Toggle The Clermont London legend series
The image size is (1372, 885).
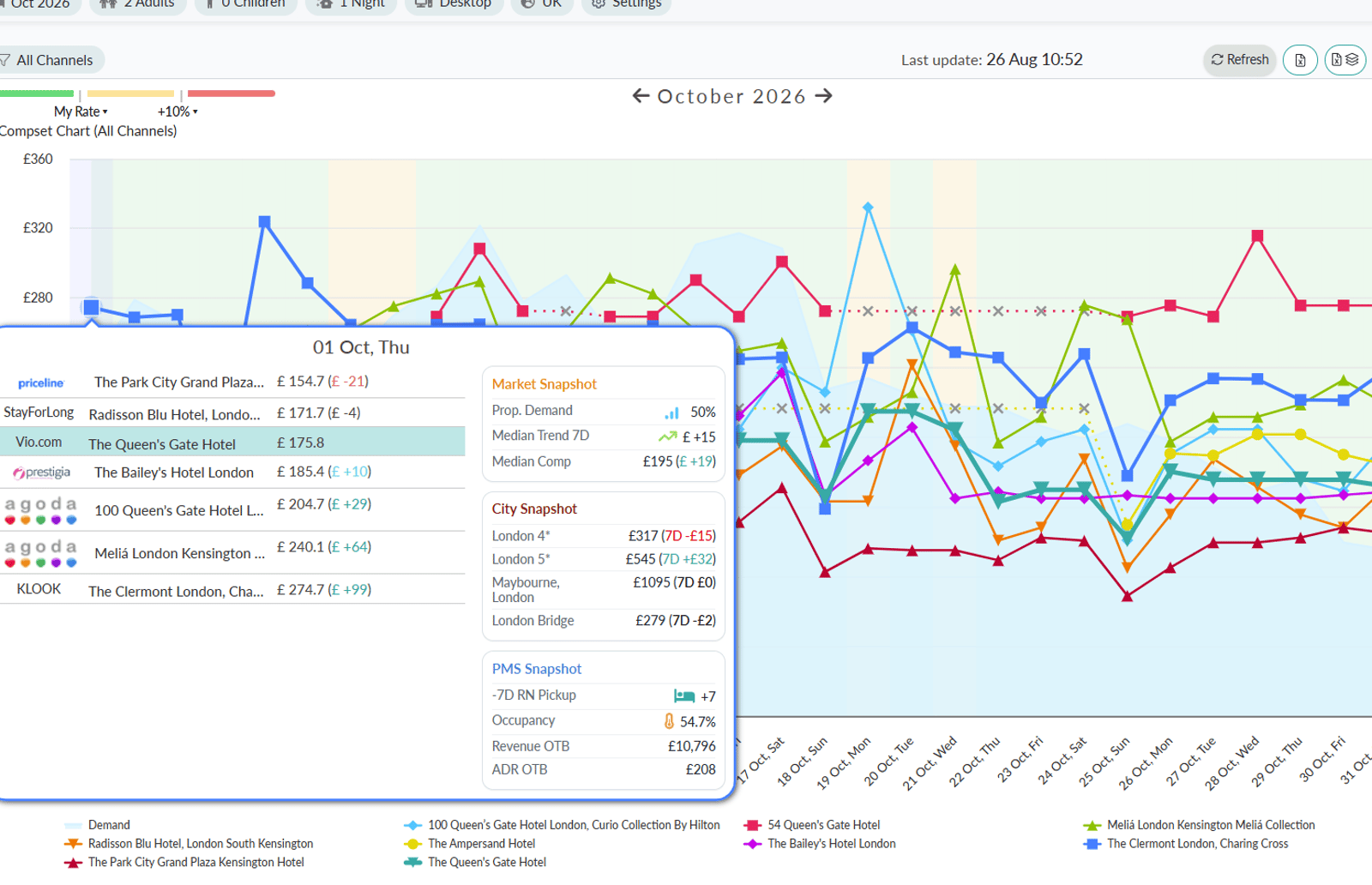[1186, 844]
